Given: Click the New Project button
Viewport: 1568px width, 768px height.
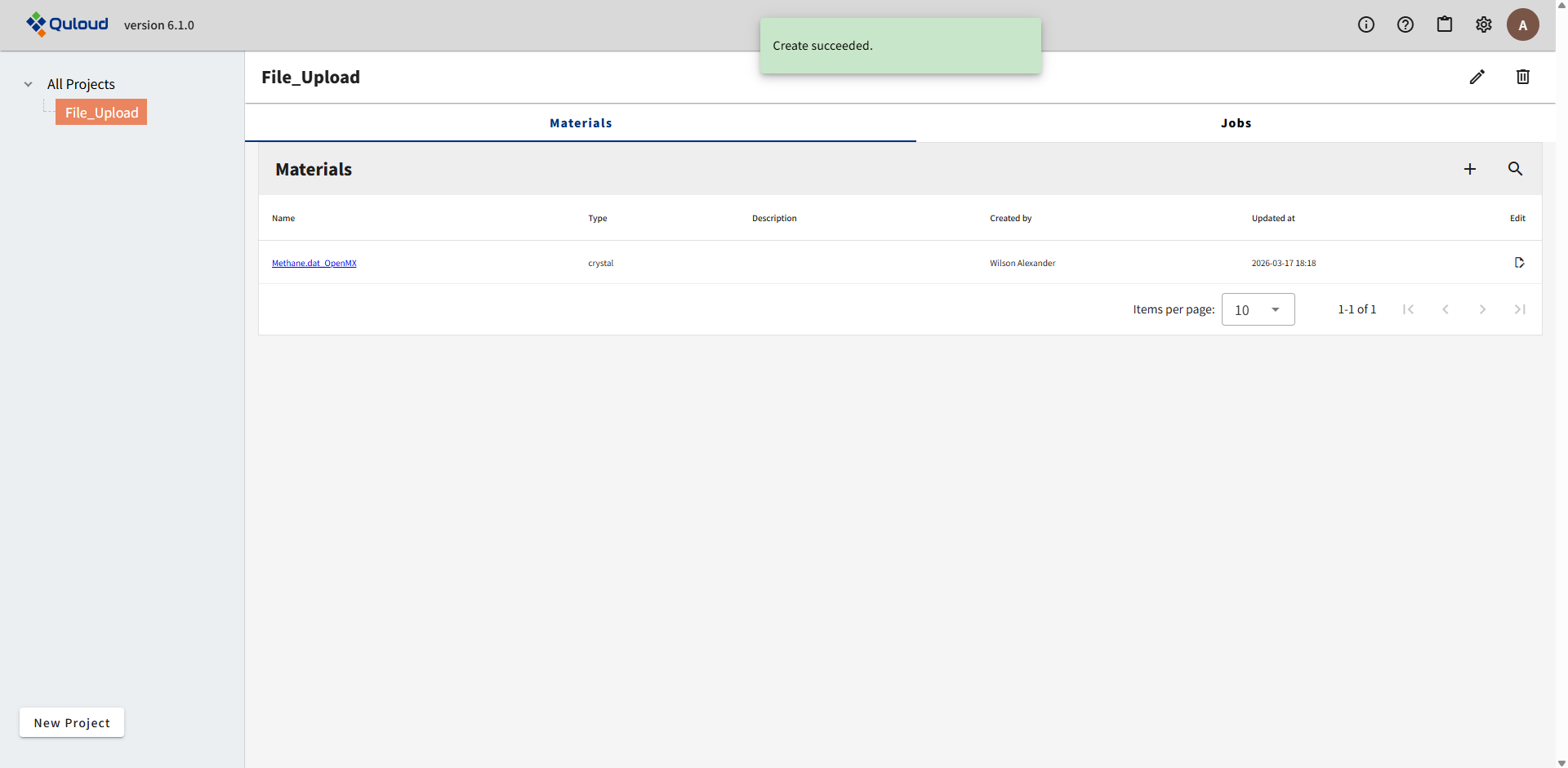Looking at the screenshot, I should click(72, 722).
